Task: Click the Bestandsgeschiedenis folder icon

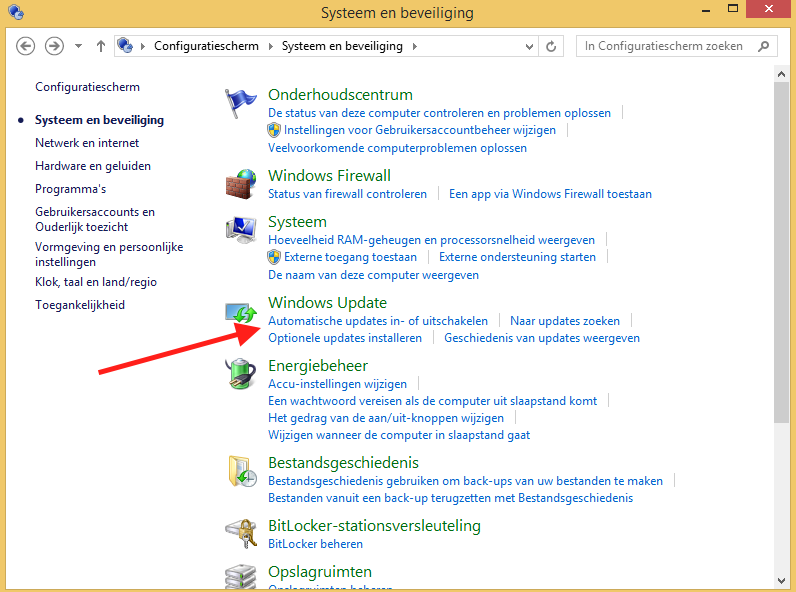Action: [241, 472]
